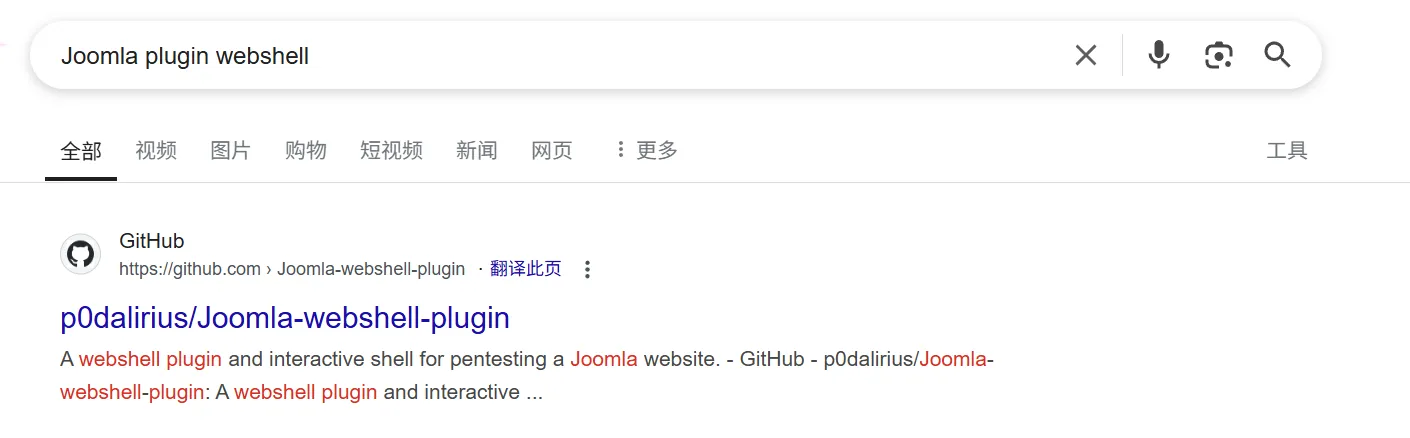Viewport: 1410px width, 438px height.
Task: Focus the search box containing Joomla plugin webshell
Action: coord(550,56)
